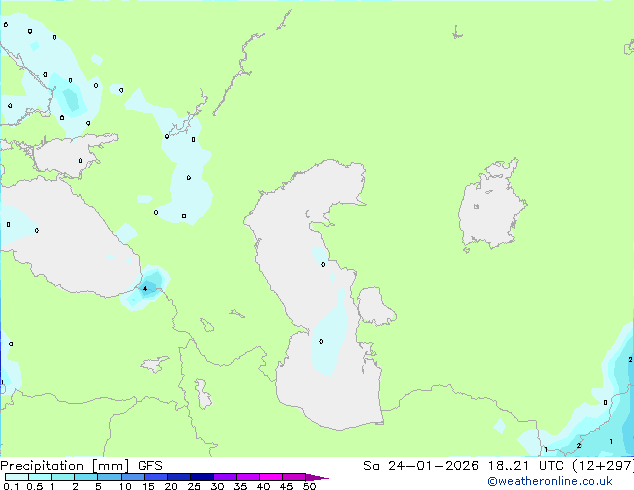The width and height of the screenshot is (634, 490).
Task: Click the '45' legend scale label
Action: point(286,486)
